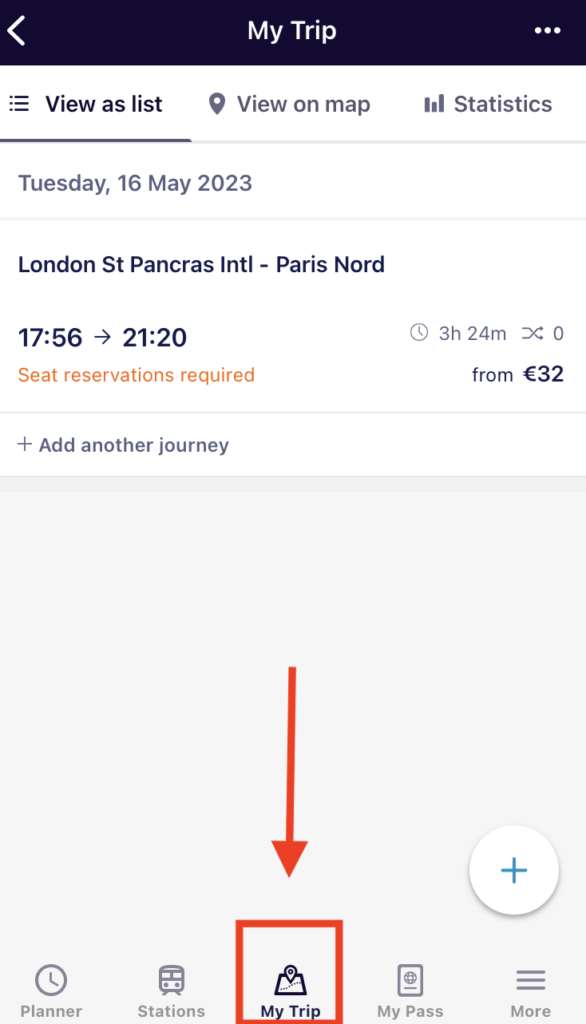
Task: Click the list icon beside View as list
Action: [x=19, y=103]
